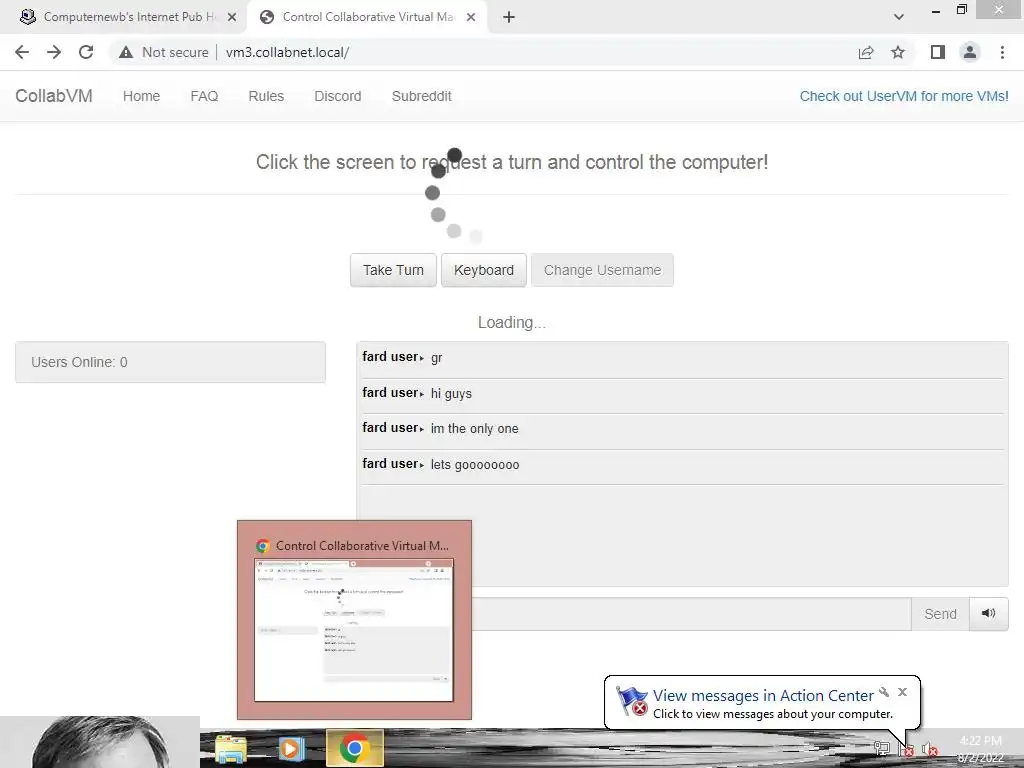Open the on-screen Keyboard button
Image resolution: width=1024 pixels, height=768 pixels.
(x=484, y=270)
